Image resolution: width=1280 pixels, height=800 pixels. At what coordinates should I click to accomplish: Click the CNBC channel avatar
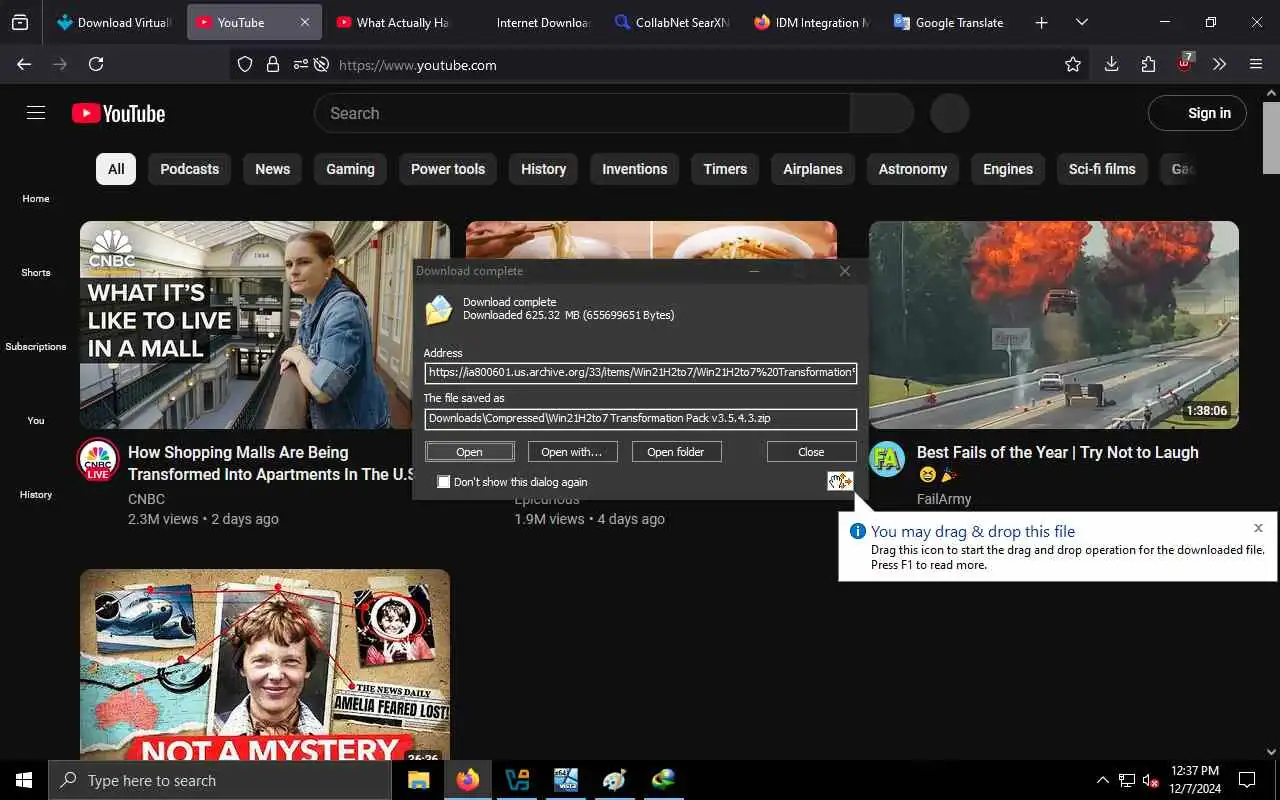click(98, 460)
